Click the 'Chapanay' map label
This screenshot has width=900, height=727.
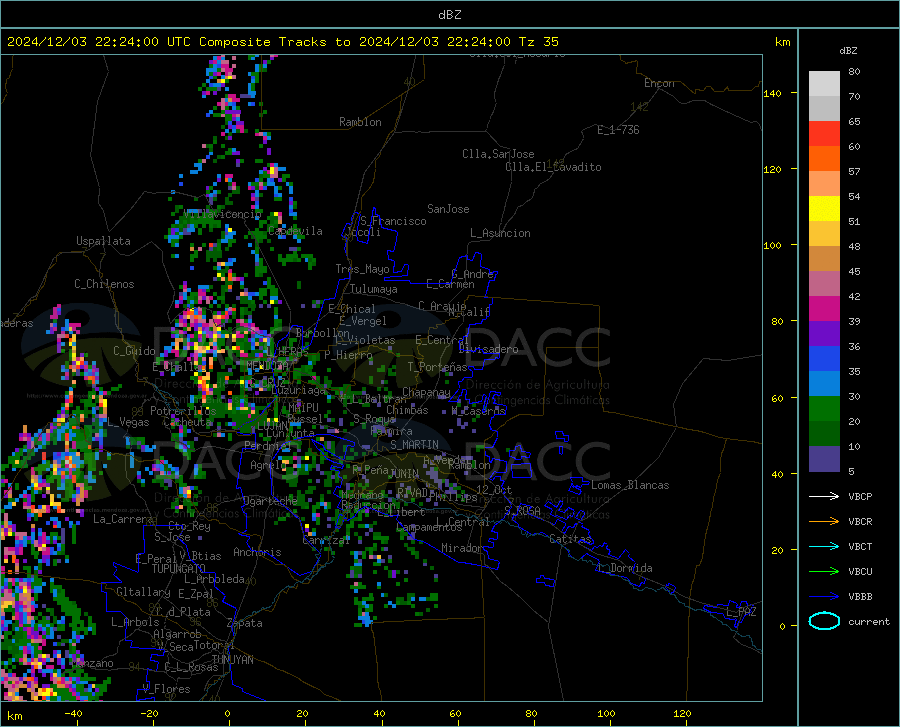point(426,392)
